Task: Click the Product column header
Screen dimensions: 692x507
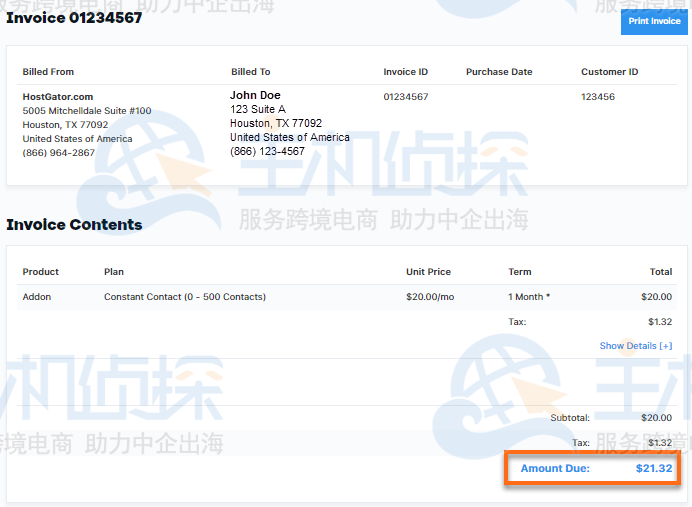Action: click(x=41, y=272)
